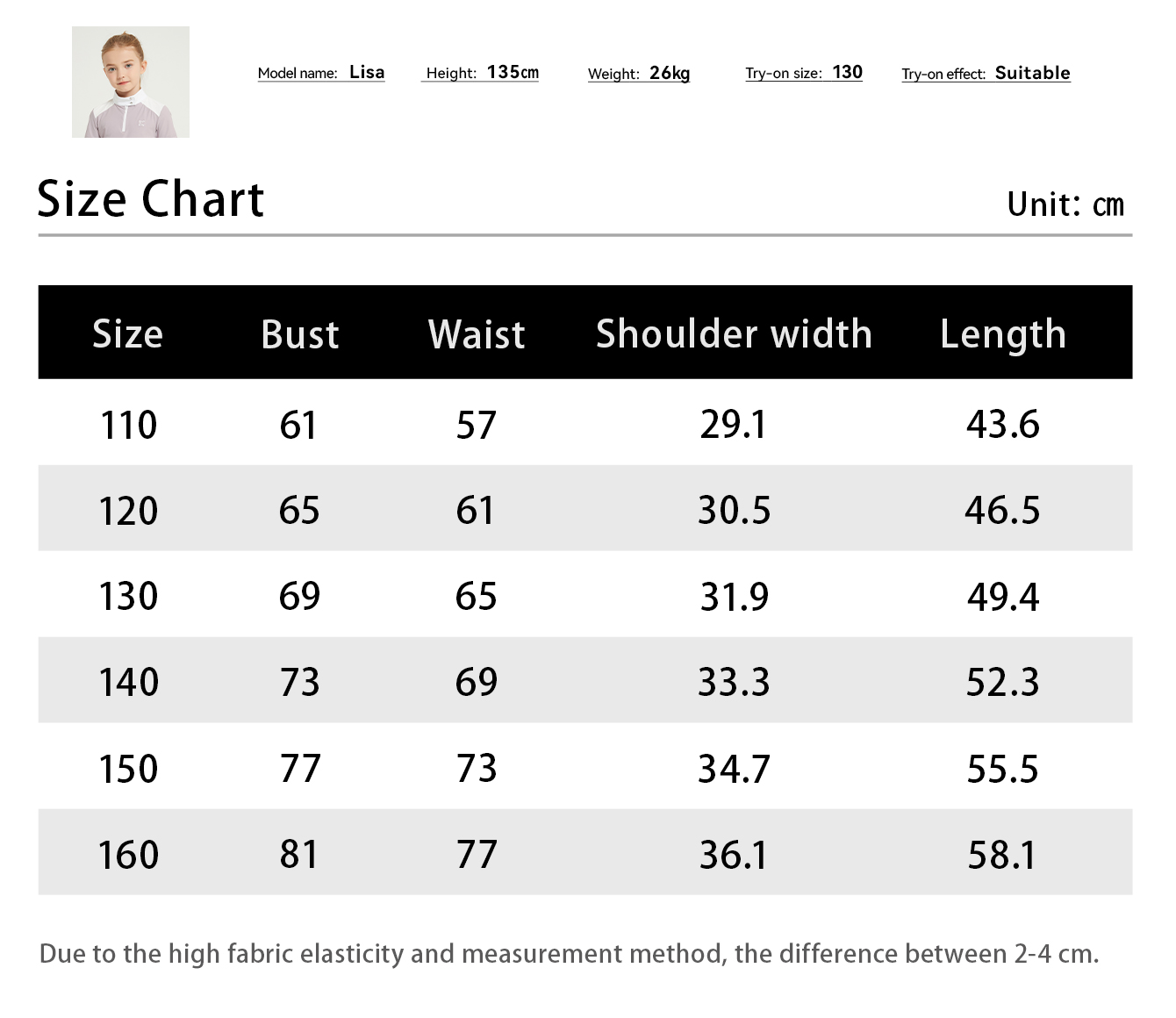Click the size 150 row label
The image size is (1176, 1018).
tap(128, 769)
